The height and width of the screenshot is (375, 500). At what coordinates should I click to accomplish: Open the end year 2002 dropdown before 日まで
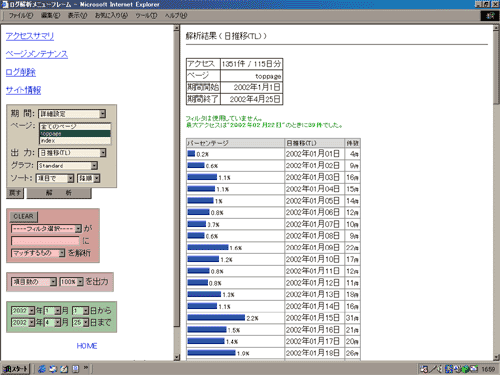click(x=23, y=323)
